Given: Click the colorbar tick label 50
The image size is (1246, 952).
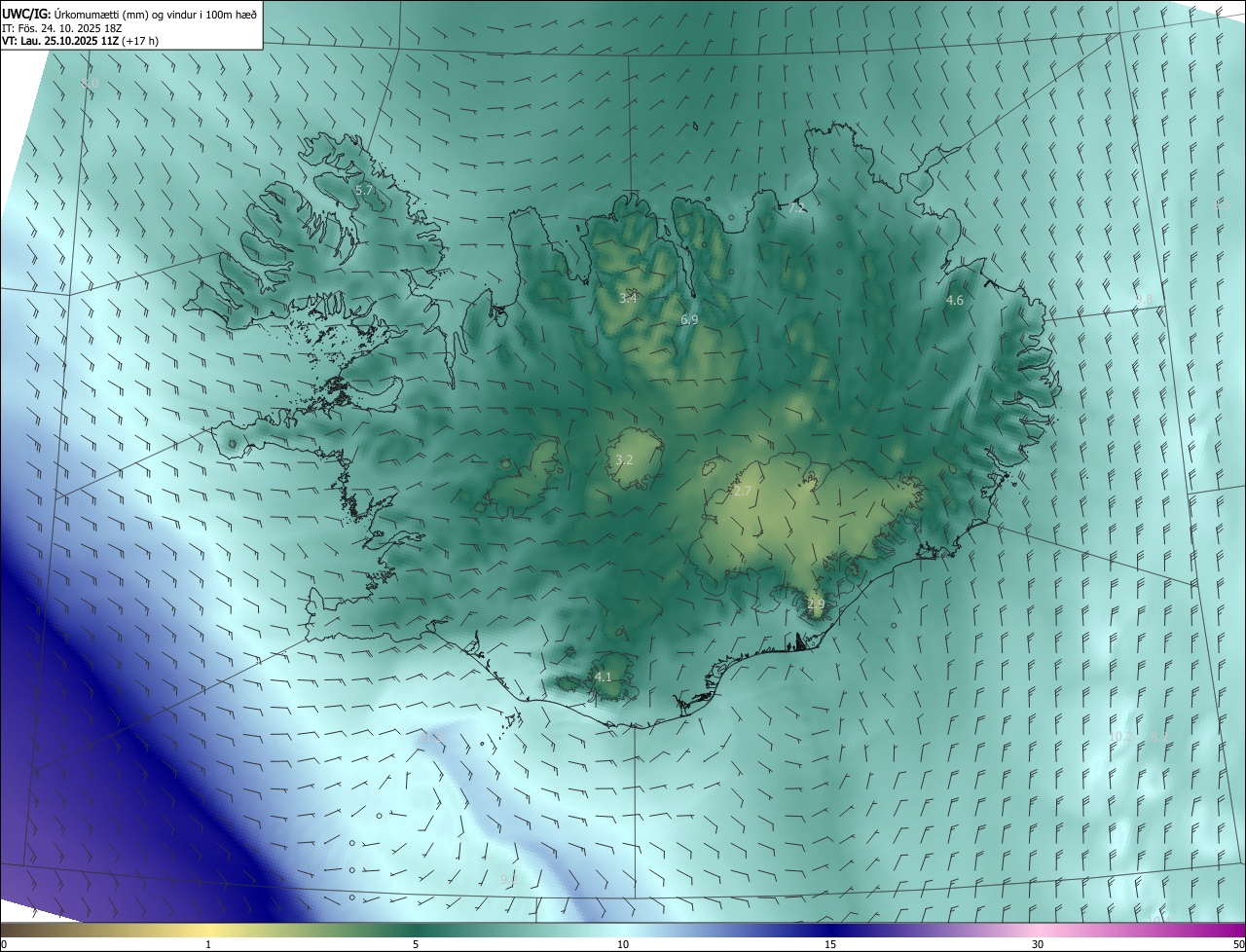Looking at the screenshot, I should point(1238,945).
